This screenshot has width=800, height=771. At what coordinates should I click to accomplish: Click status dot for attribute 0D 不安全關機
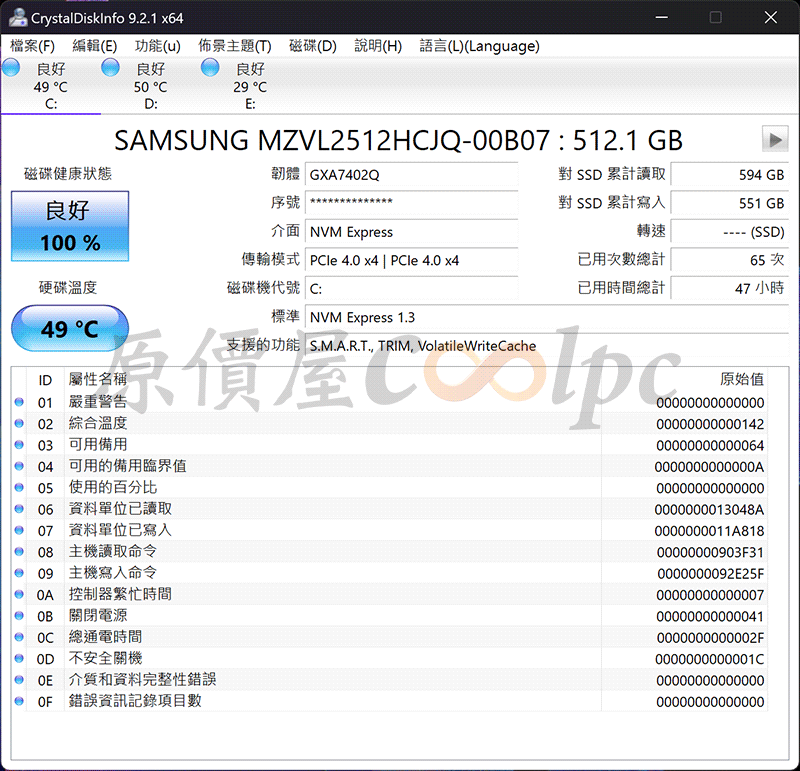click(x=19, y=659)
